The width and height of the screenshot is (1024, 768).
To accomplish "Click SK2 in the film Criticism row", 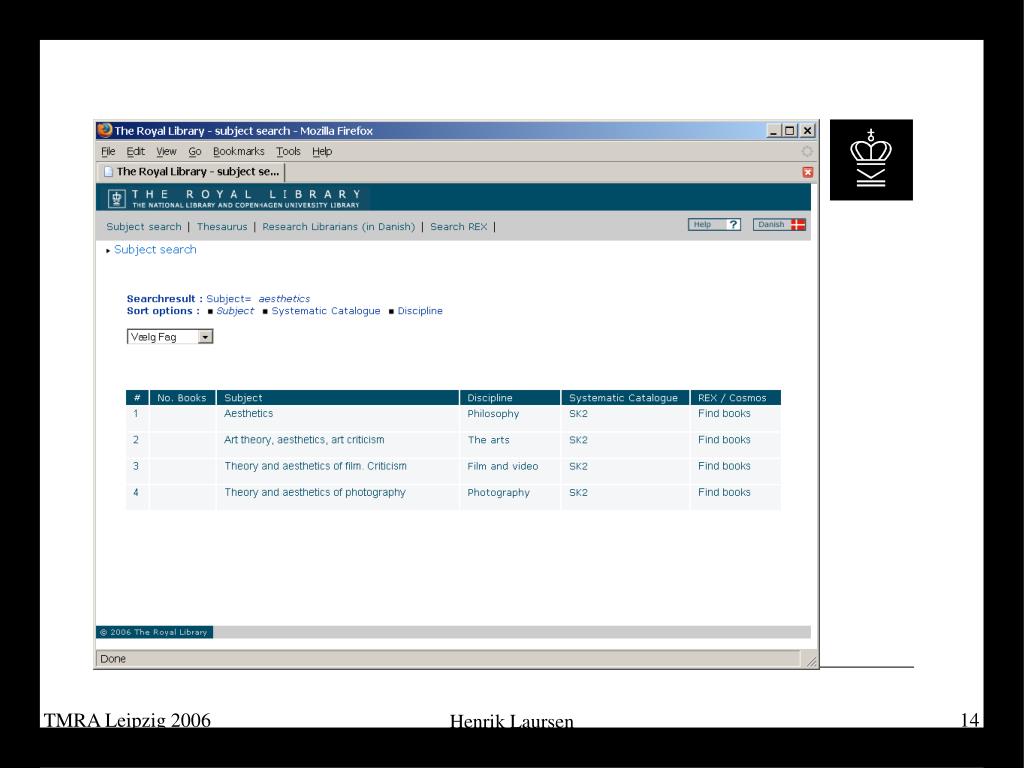I will coord(578,466).
